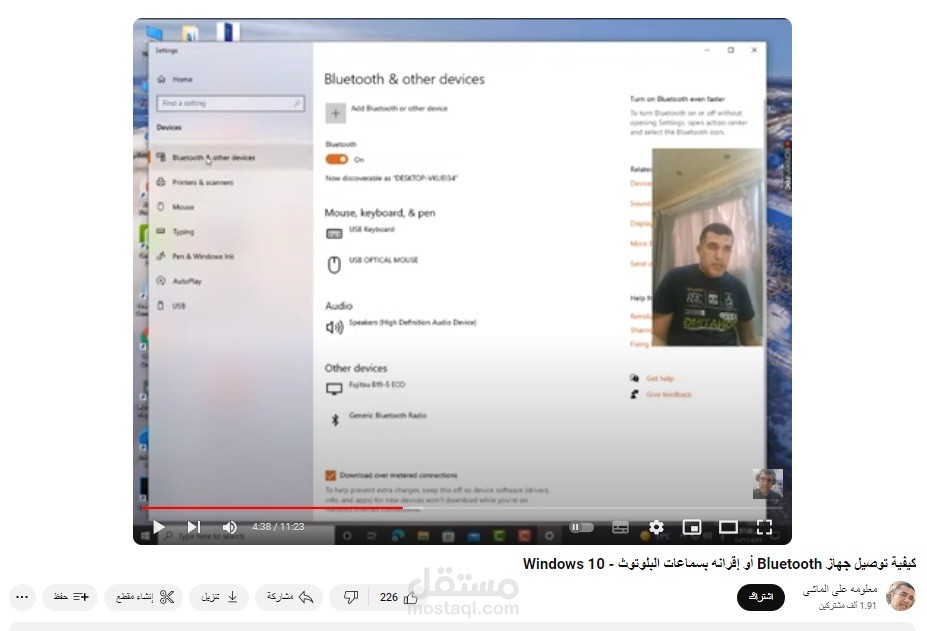This screenshot has width=927, height=631.
Task: Click the Get help link
Action: tap(660, 378)
